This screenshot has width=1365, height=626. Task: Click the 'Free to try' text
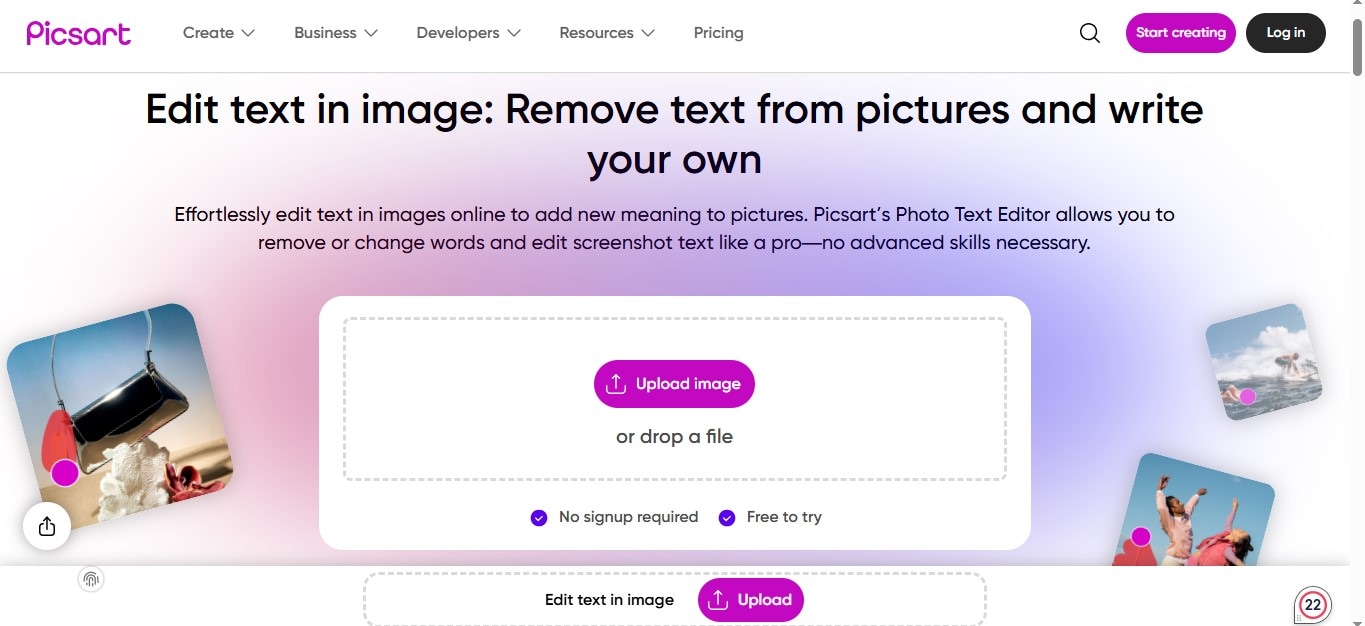[784, 517]
